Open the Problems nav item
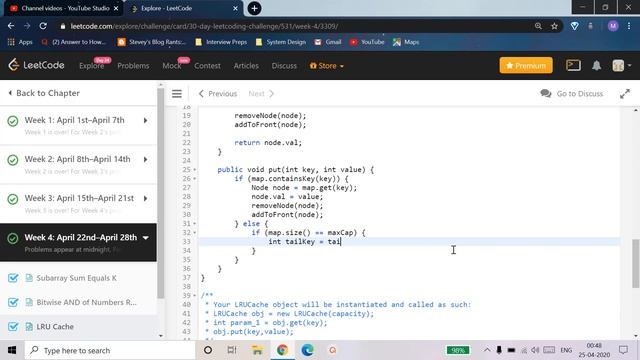The image size is (640, 360). tap(133, 66)
